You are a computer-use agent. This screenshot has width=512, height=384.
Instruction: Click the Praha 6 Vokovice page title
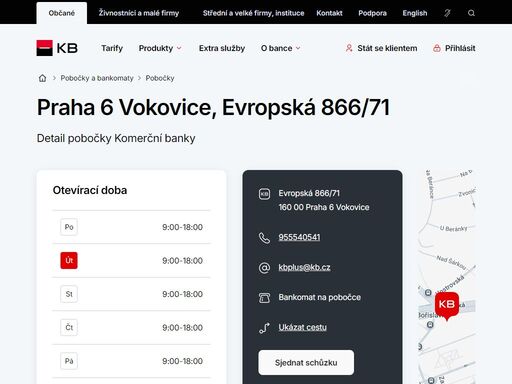213,108
